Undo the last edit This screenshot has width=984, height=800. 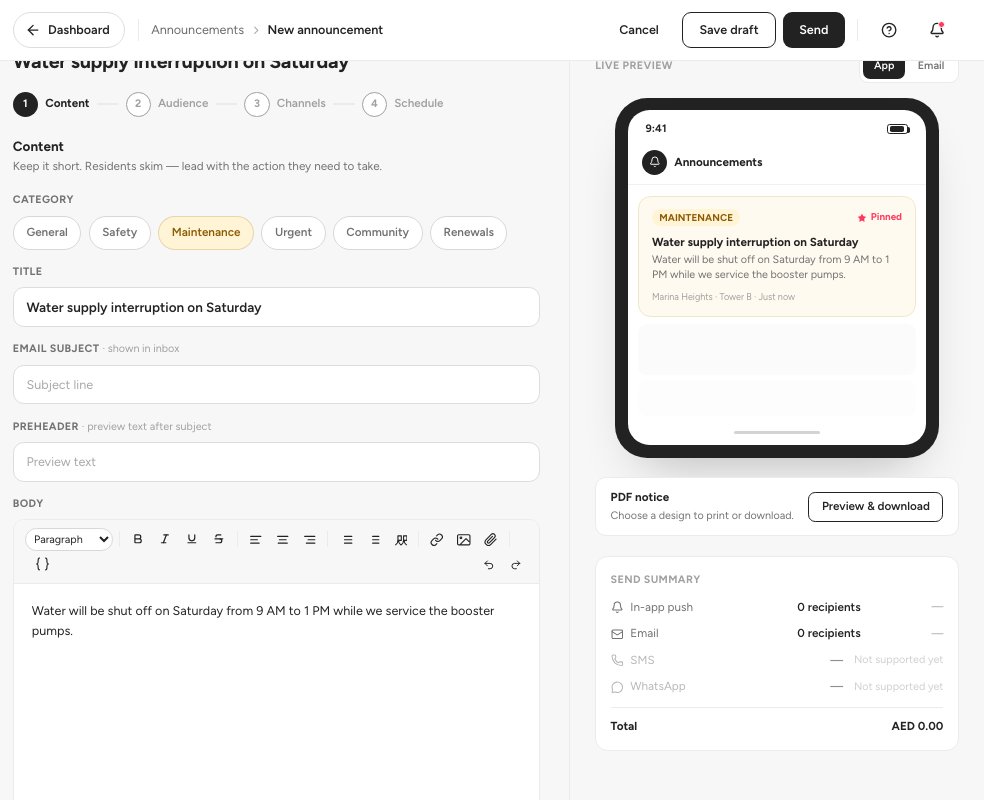(489, 565)
